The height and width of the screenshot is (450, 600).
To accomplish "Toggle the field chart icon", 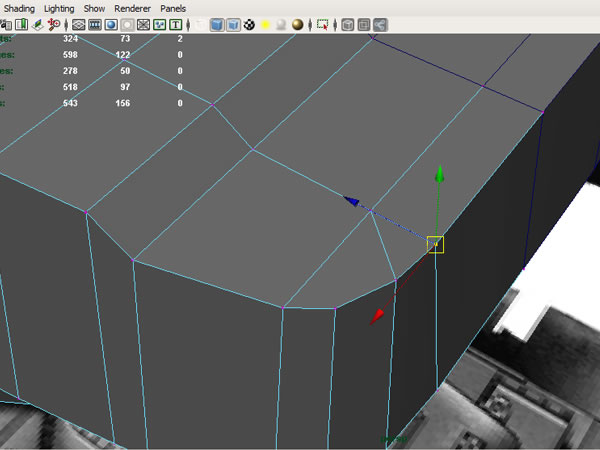I will point(143,25).
